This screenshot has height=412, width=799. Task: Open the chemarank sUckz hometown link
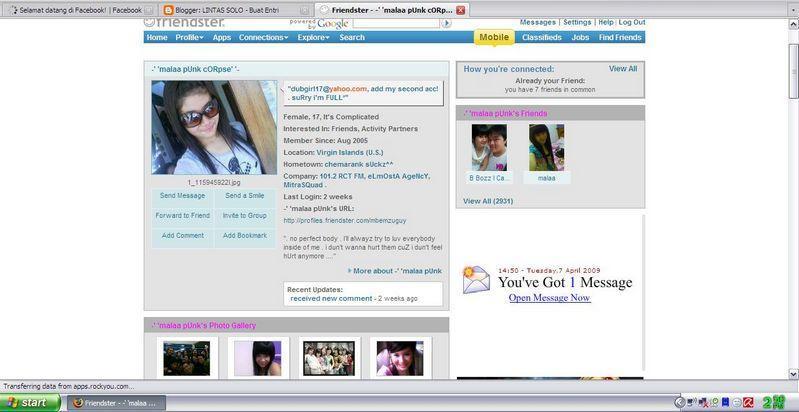coord(359,164)
